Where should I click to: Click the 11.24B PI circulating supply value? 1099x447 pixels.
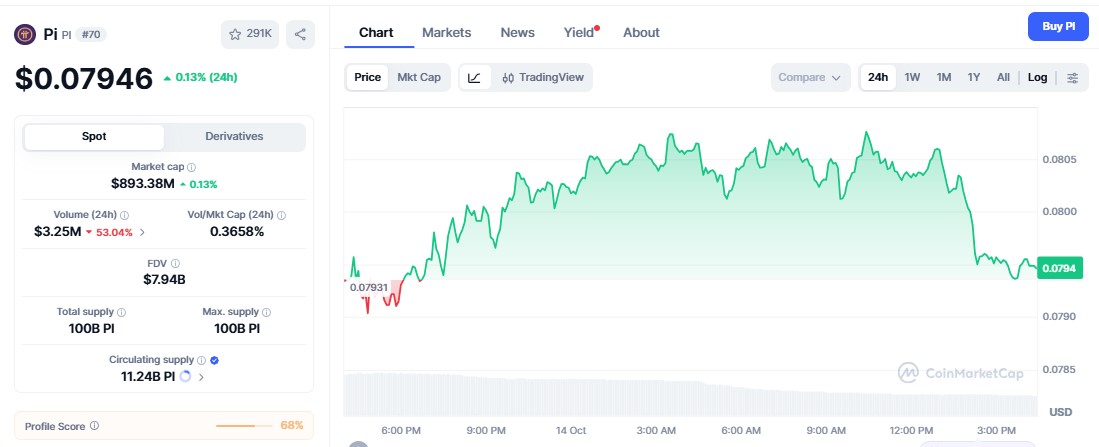point(148,377)
